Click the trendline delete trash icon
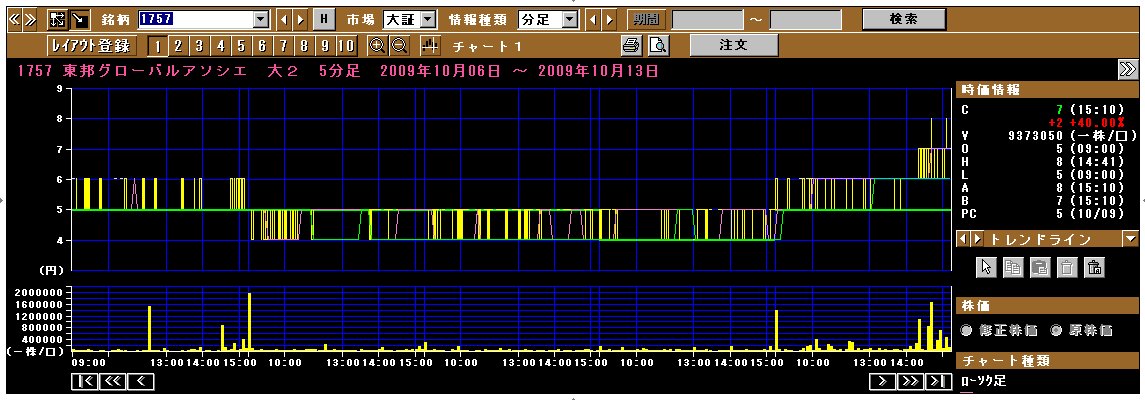The height and width of the screenshot is (400, 1145). (1068, 266)
